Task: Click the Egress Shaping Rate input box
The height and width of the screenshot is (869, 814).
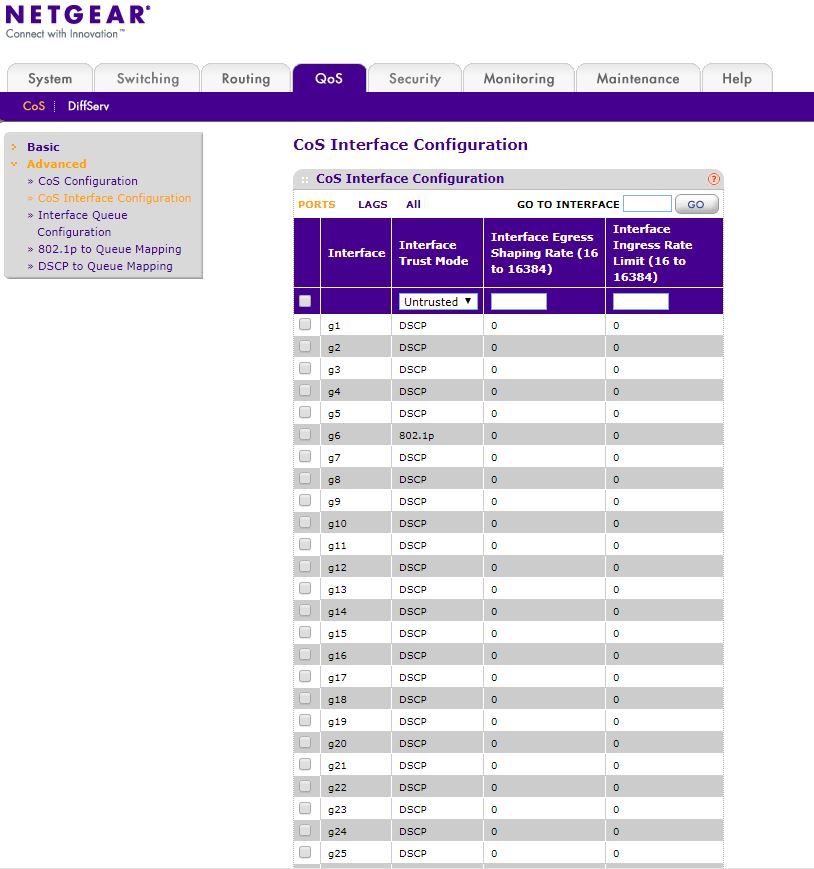Action: 518,301
